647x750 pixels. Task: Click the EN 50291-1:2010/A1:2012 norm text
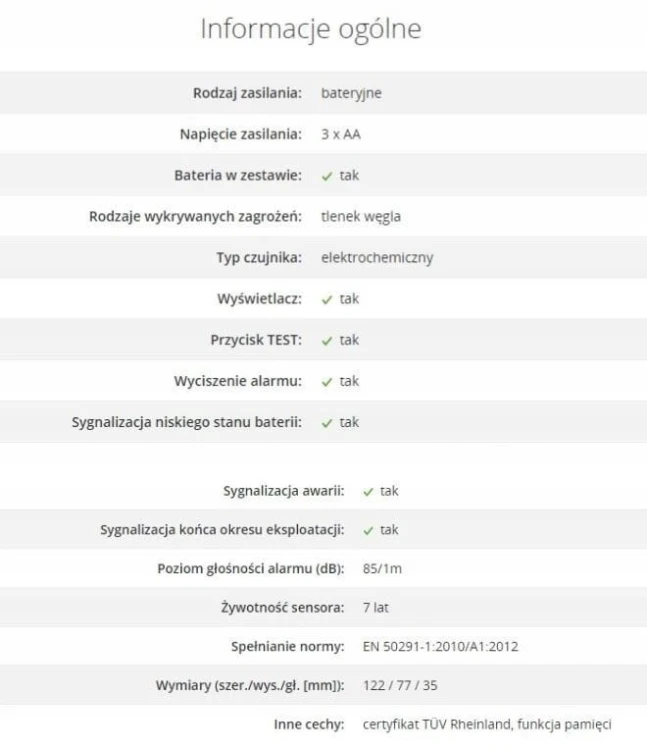[440, 647]
